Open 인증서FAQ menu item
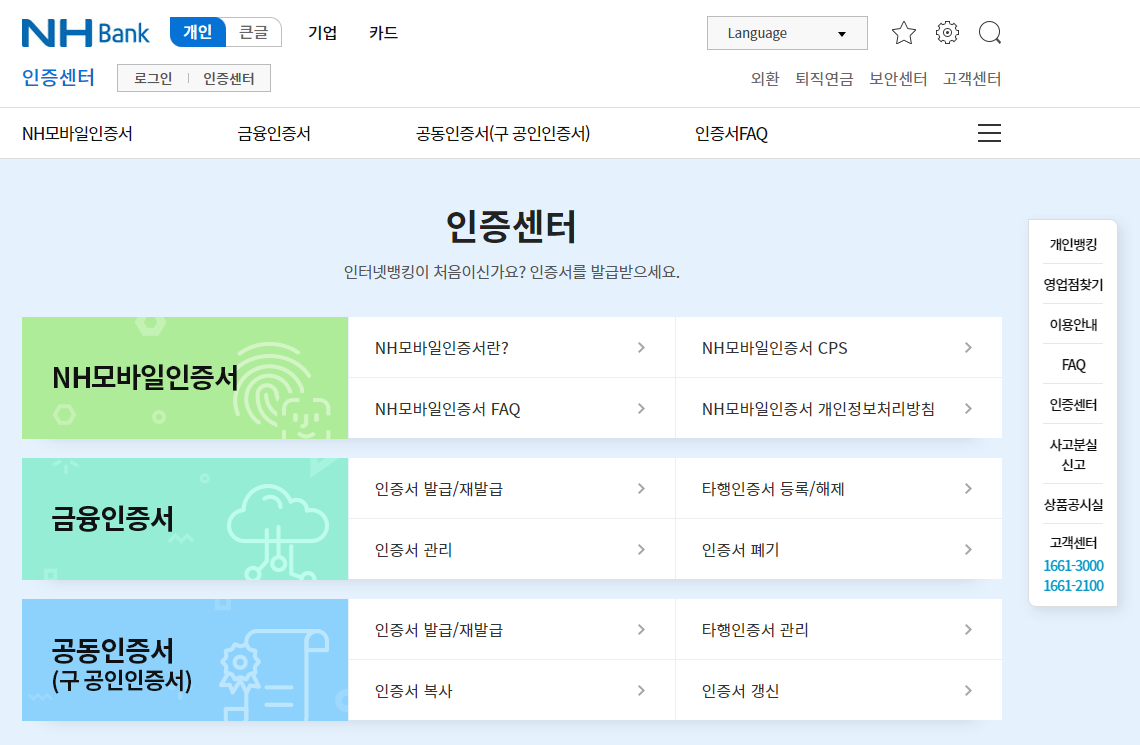This screenshot has width=1140, height=745. coord(731,134)
